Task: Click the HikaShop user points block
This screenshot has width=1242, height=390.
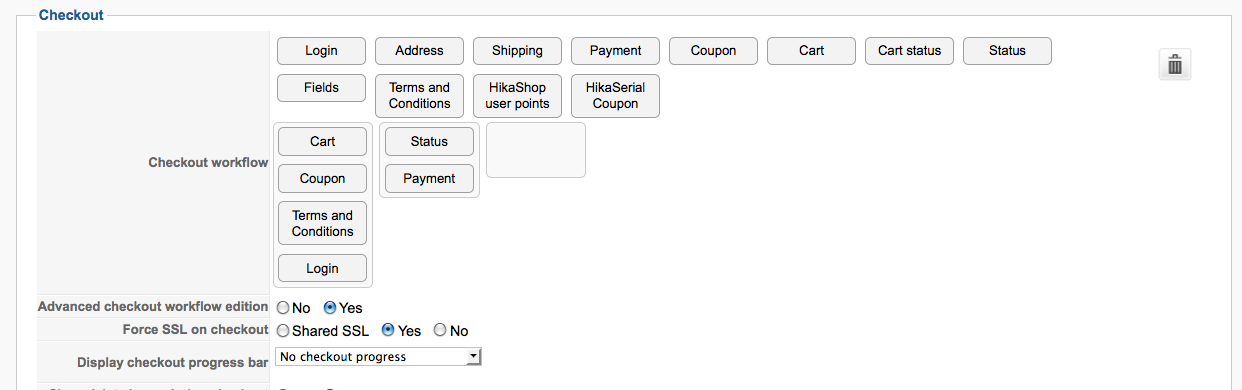Action: (x=517, y=96)
